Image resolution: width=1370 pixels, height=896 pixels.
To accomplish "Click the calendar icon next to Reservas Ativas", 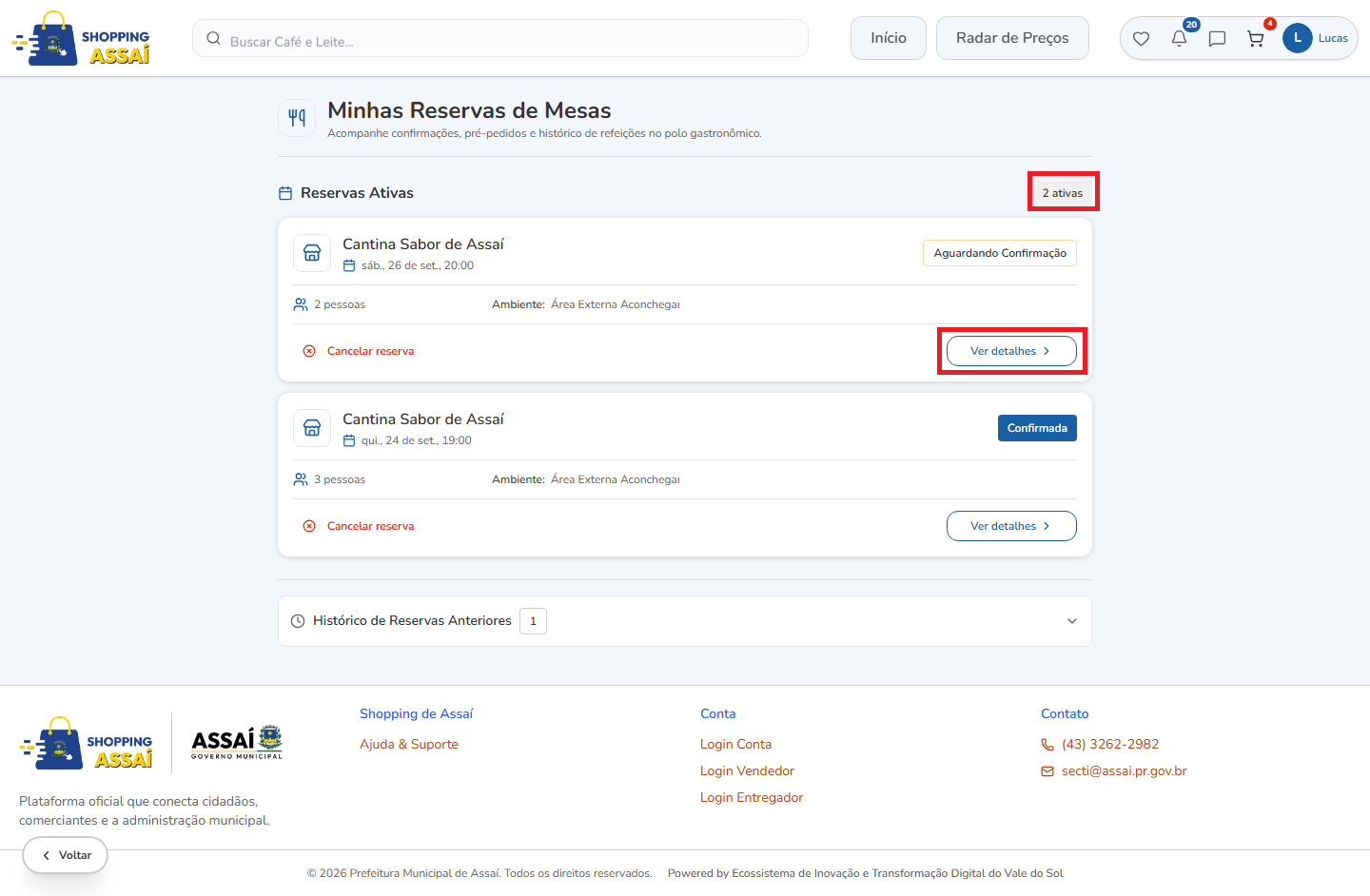I will click(285, 193).
